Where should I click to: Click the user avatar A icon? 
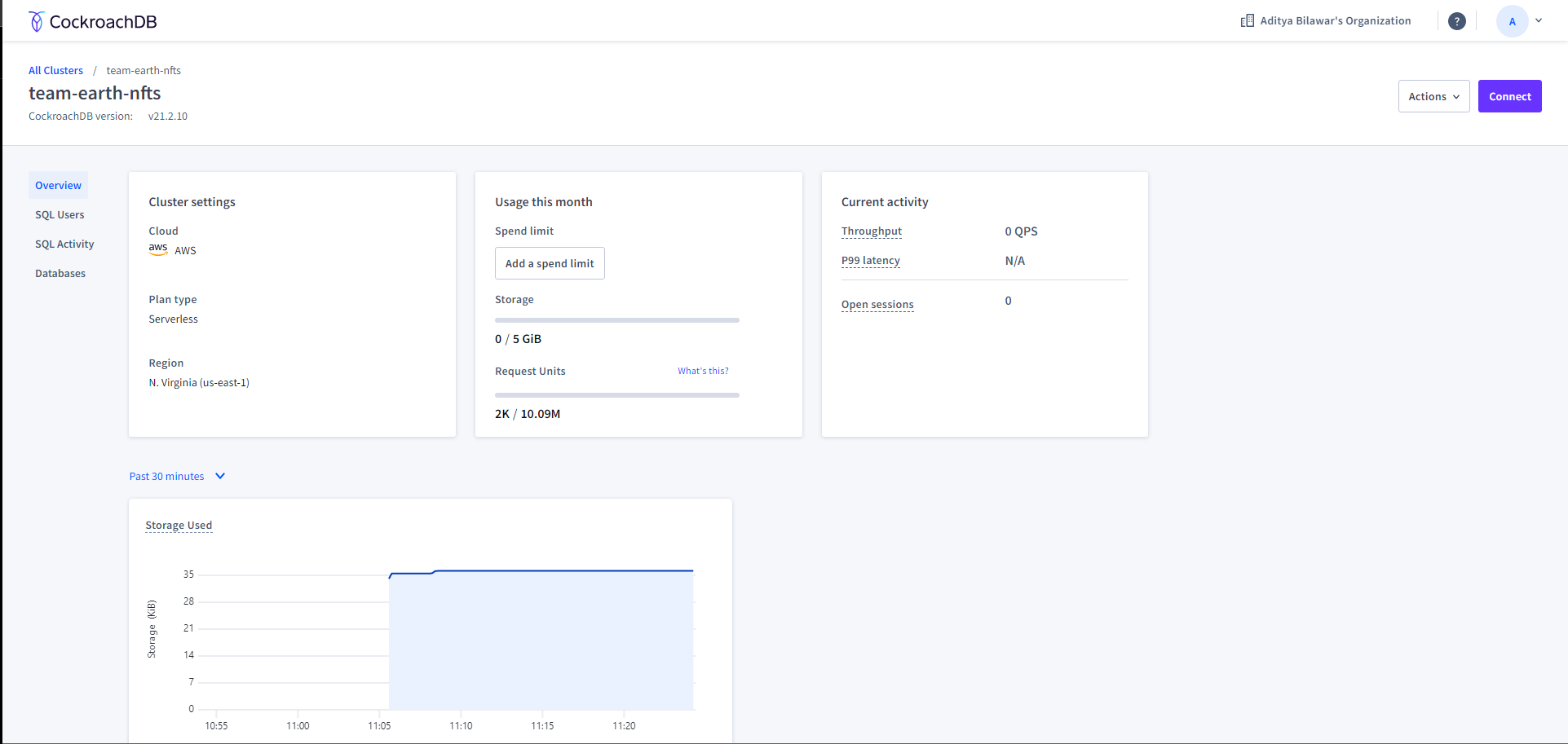1513,21
